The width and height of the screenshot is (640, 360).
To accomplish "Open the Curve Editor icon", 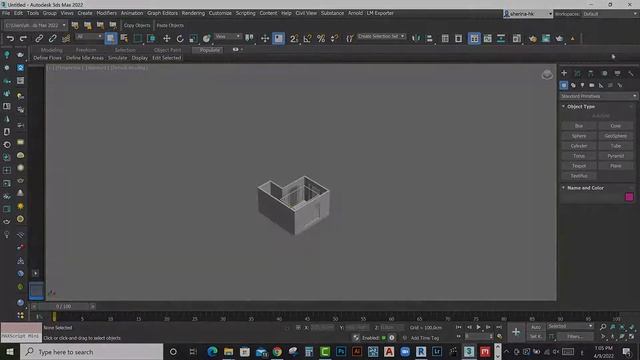I will coord(487,38).
